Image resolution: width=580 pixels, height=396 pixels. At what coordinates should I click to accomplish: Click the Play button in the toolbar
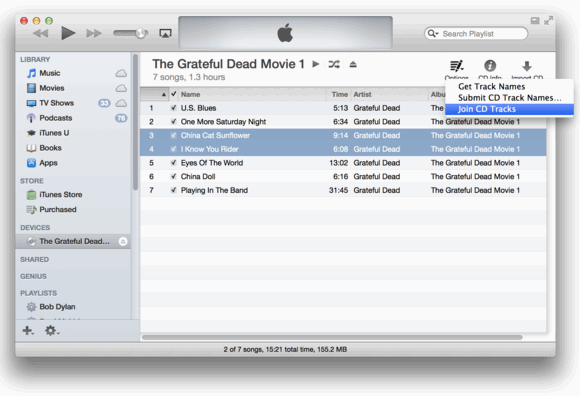click(68, 33)
